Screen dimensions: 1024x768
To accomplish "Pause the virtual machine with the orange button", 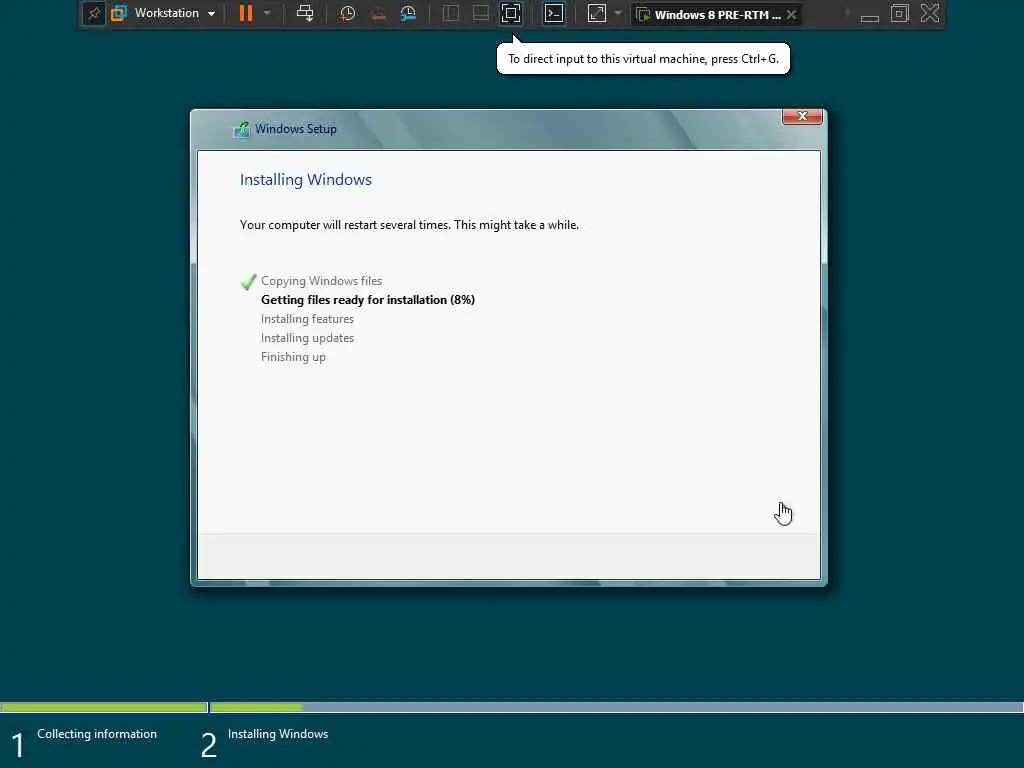I will pos(246,13).
